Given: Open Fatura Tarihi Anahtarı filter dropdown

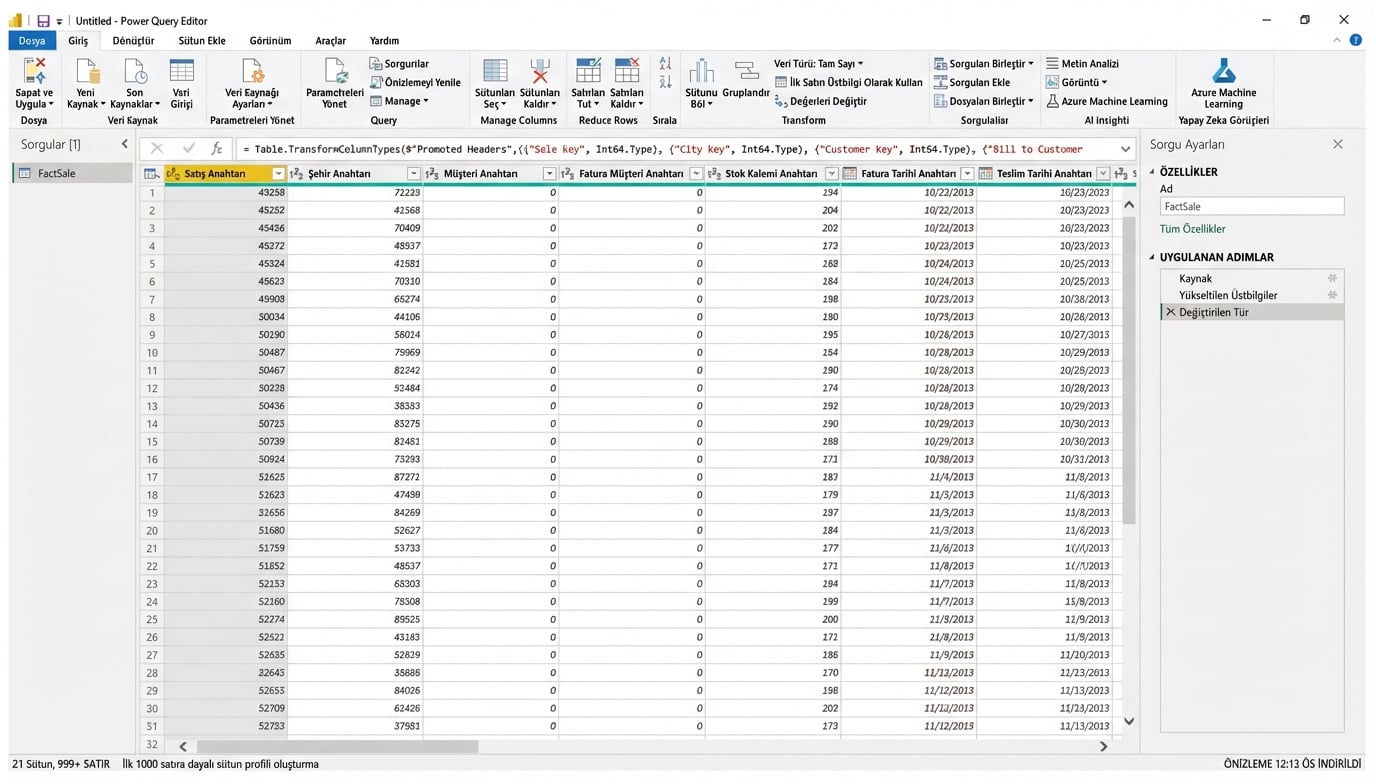Looking at the screenshot, I should click(967, 173).
